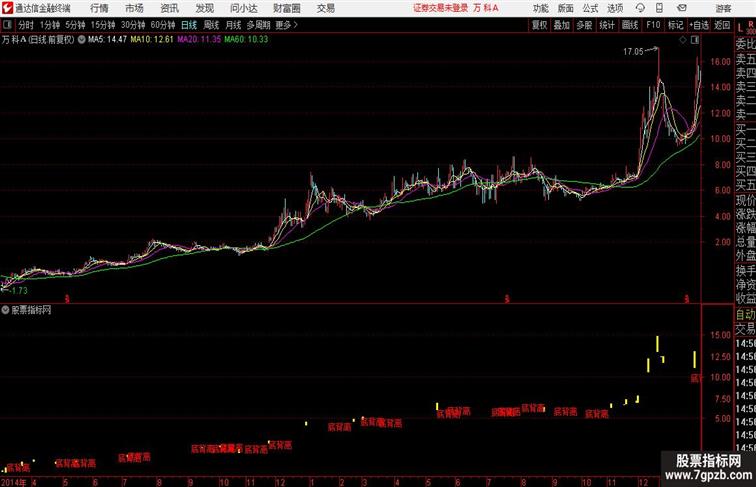Image resolution: width=756 pixels, height=487 pixels.
Task: Open the 行情 menu
Action: click(99, 8)
